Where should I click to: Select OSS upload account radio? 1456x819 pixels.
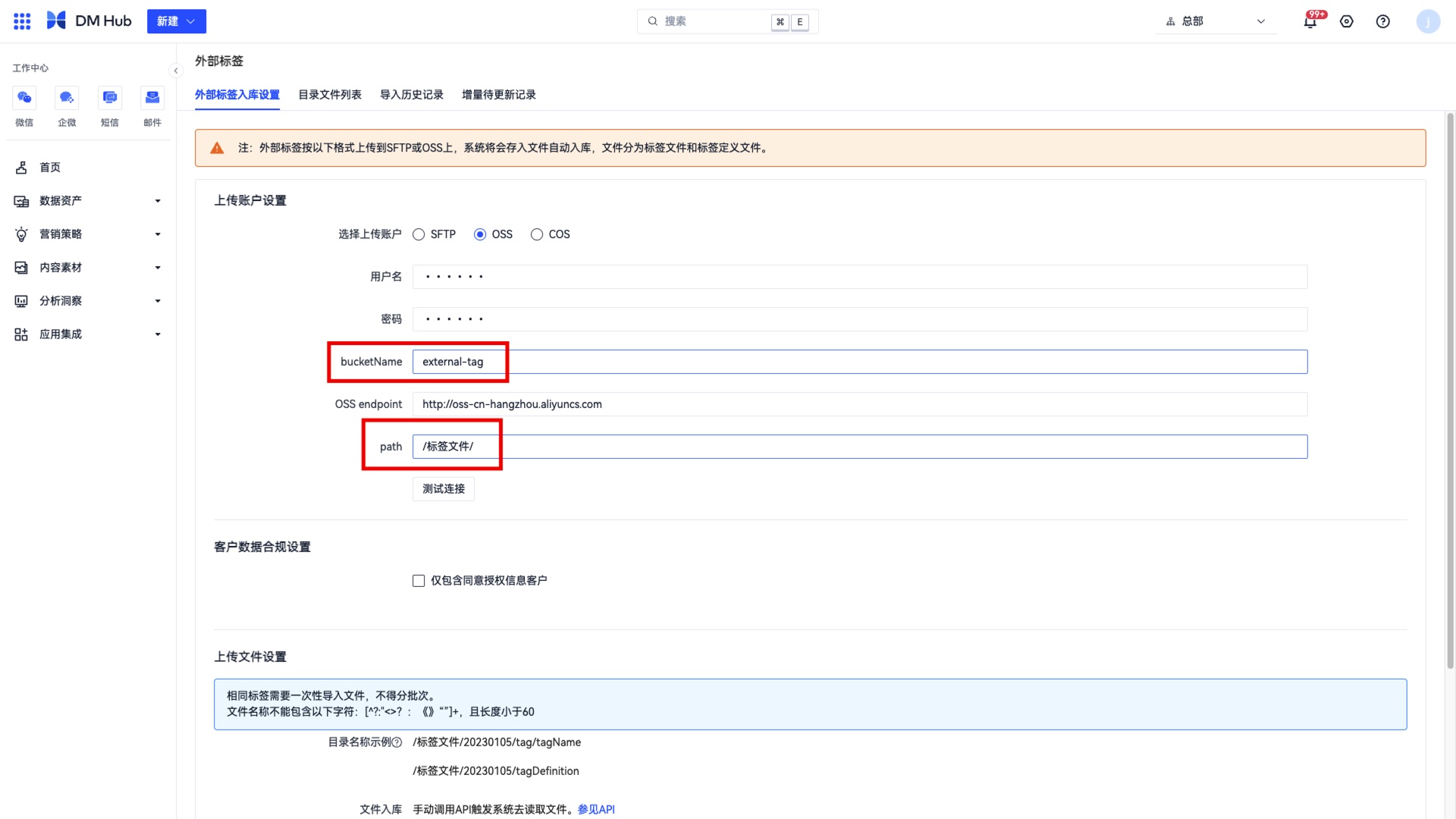480,234
